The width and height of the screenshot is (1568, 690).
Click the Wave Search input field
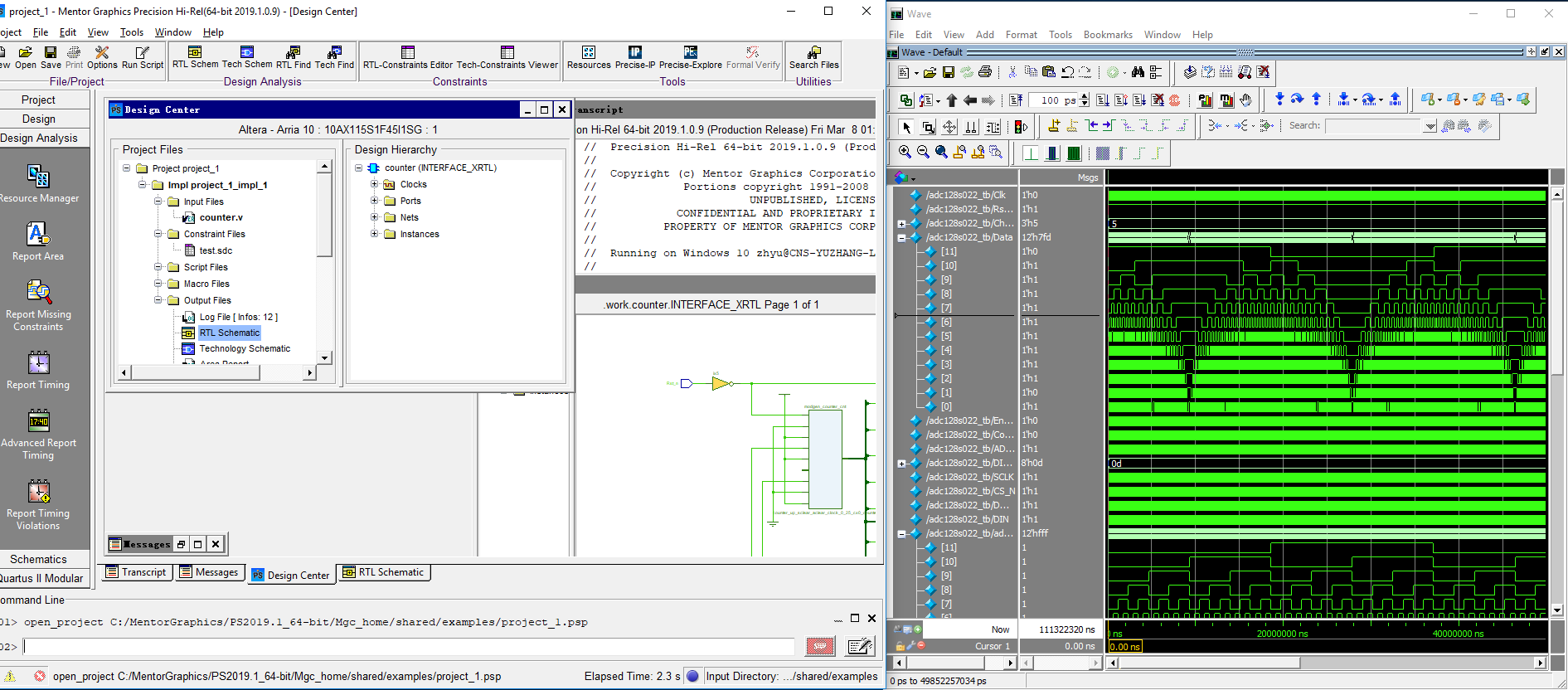point(1374,126)
